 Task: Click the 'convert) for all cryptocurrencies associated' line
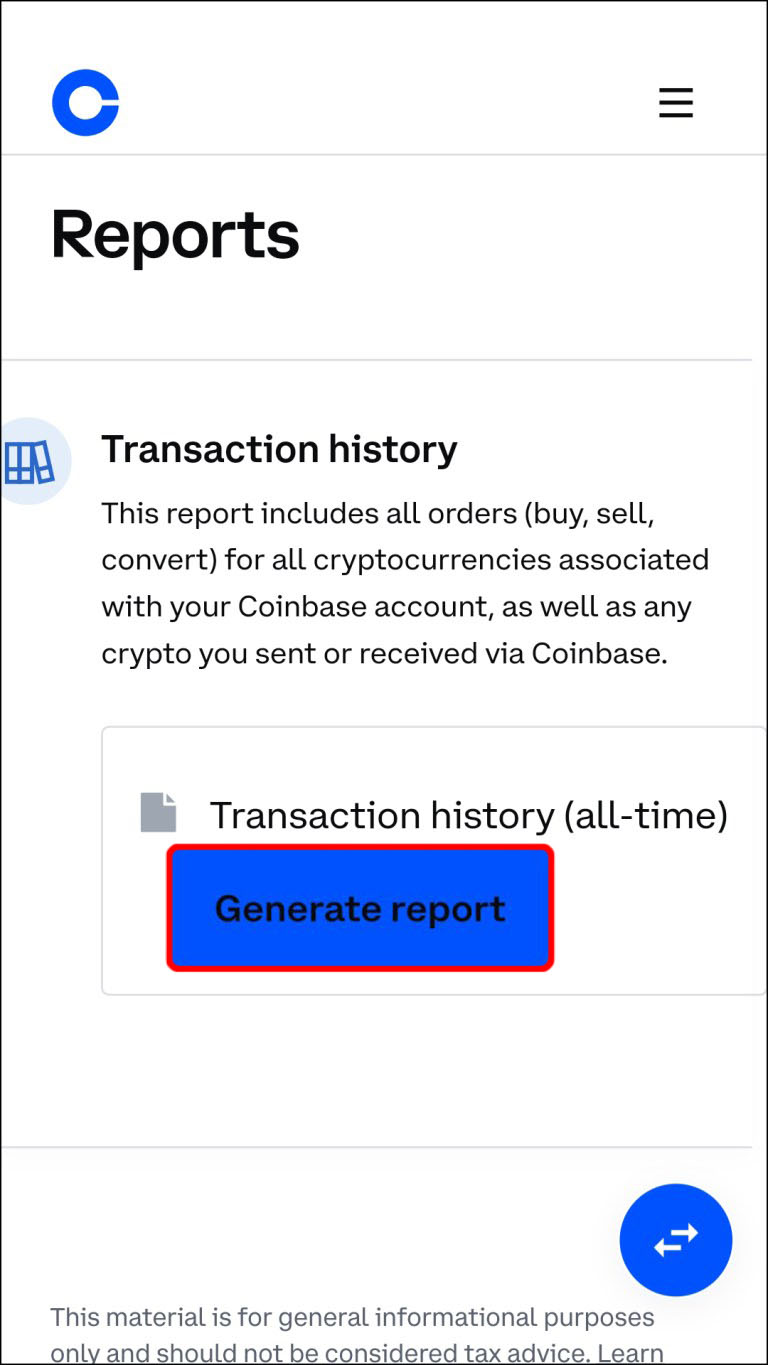pyautogui.click(x=405, y=560)
